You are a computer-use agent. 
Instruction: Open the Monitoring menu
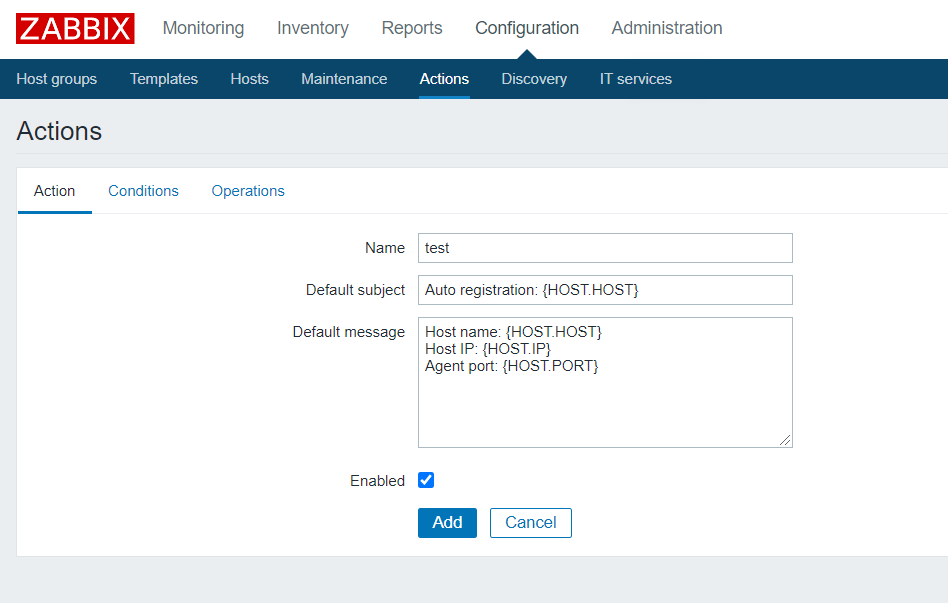click(203, 28)
